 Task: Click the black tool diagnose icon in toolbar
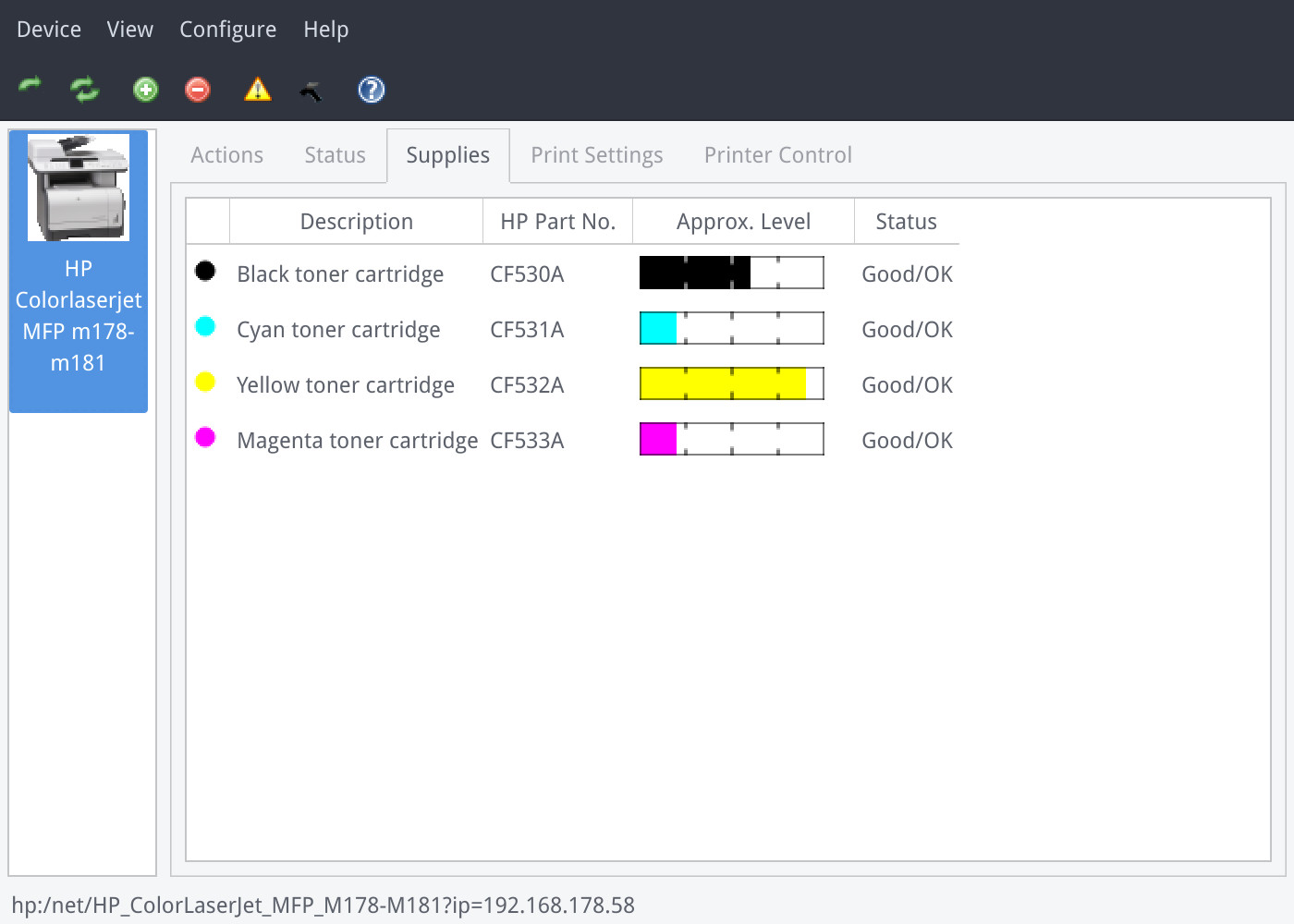(311, 91)
